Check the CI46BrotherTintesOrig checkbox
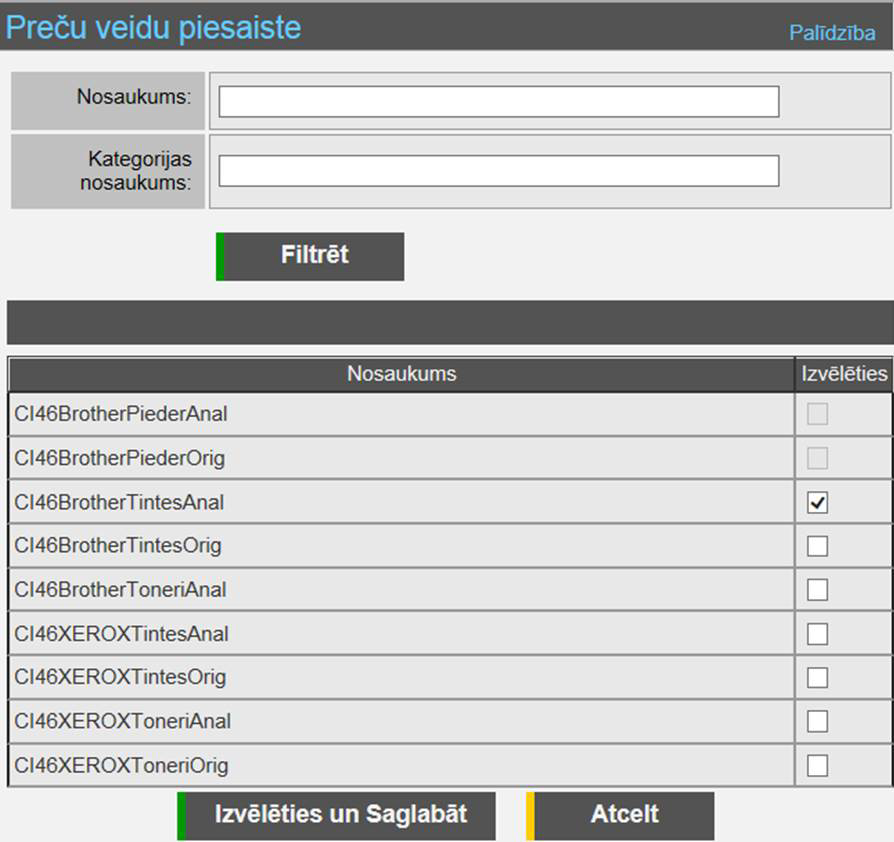The height and width of the screenshot is (842, 894). [x=817, y=546]
